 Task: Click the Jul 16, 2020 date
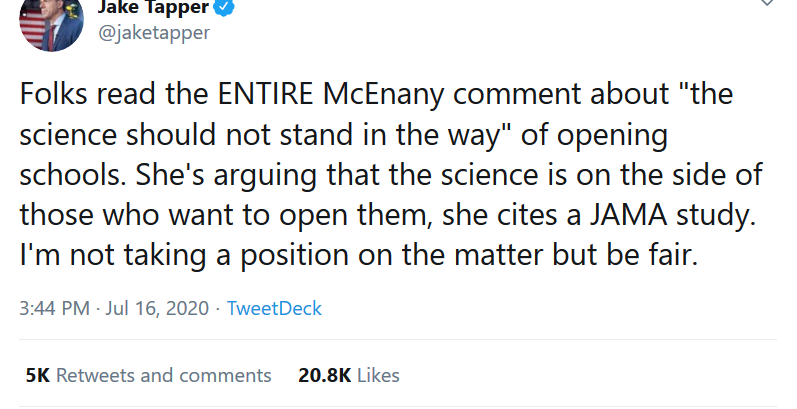coord(160,308)
